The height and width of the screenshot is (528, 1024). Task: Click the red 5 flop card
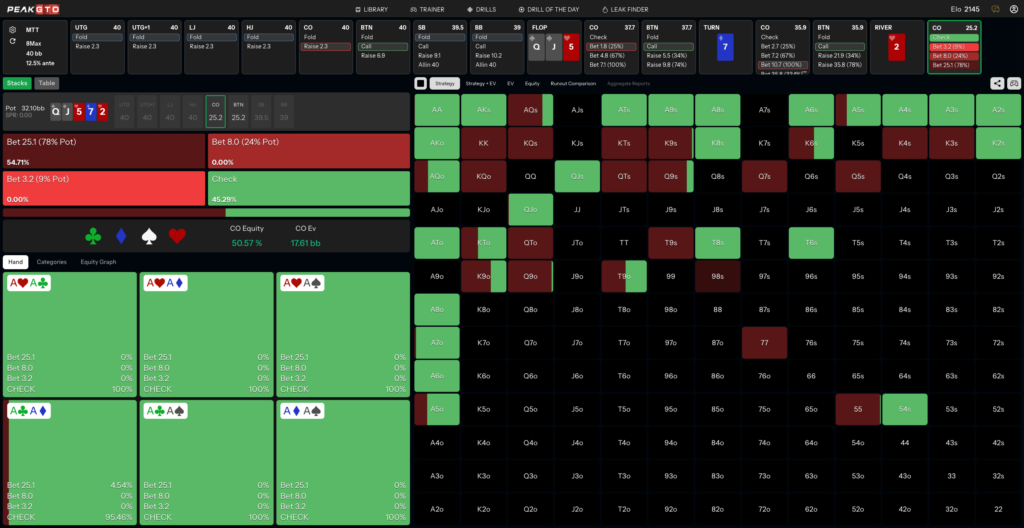571,47
